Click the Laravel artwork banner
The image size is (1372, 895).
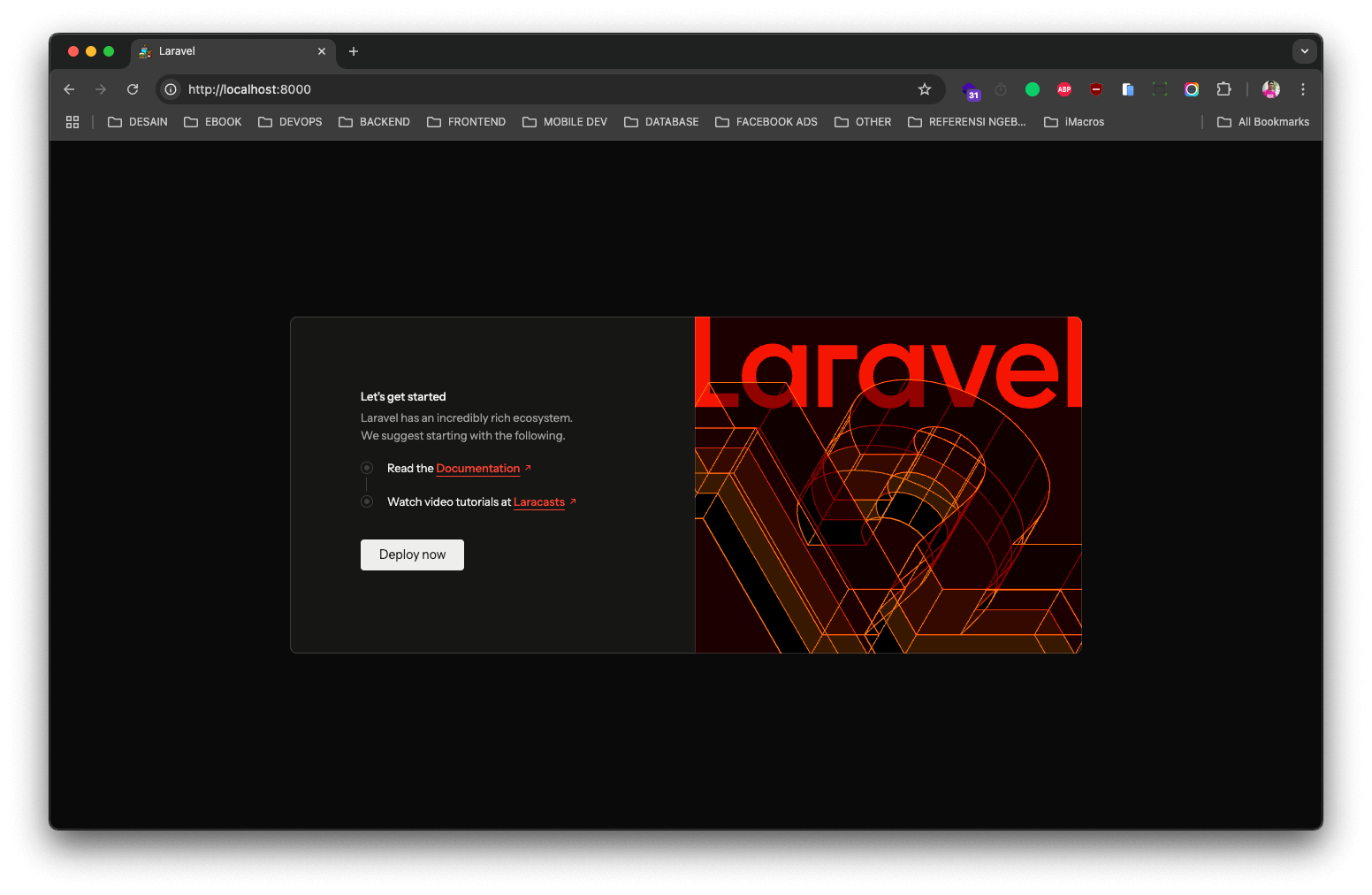[888, 485]
